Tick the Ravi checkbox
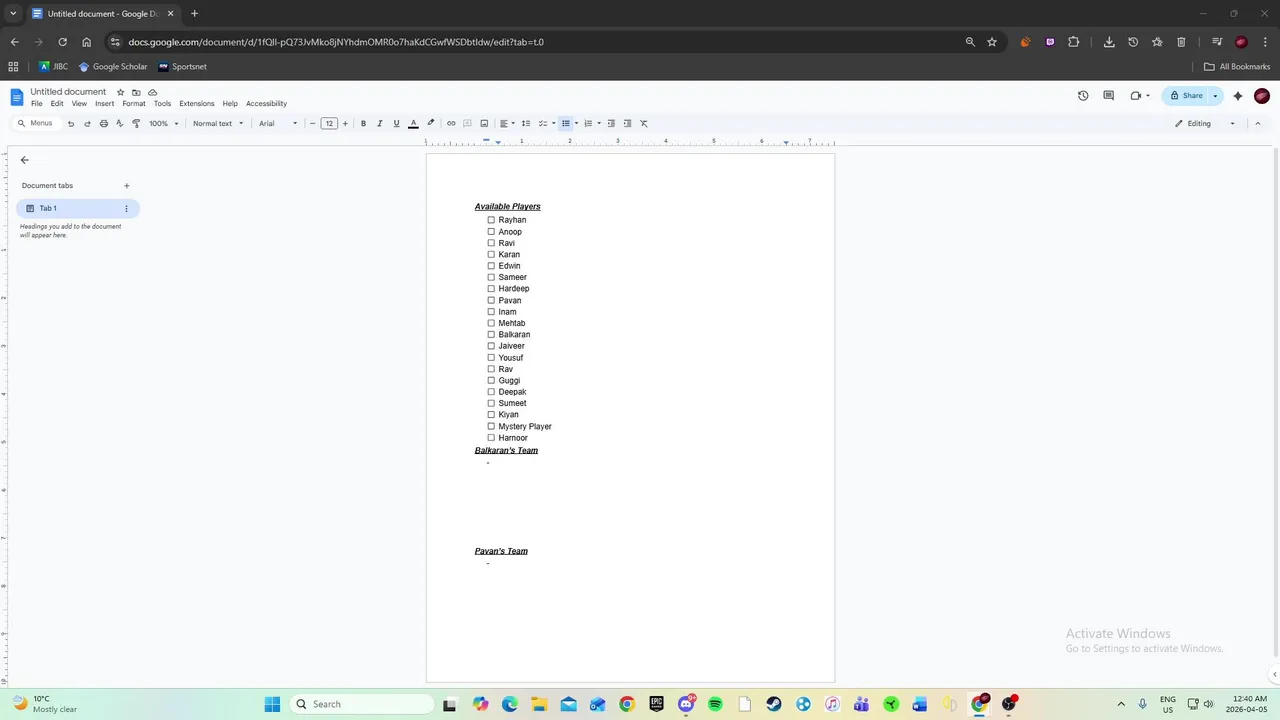Image resolution: width=1280 pixels, height=720 pixels. [x=491, y=243]
